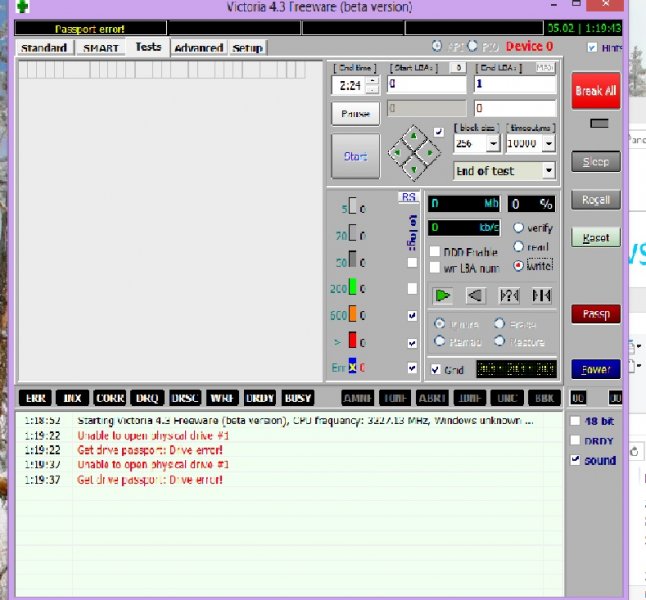Toggle the checkbox next to the diamond navigator
This screenshot has height=600, width=646.
pyautogui.click(x=439, y=132)
